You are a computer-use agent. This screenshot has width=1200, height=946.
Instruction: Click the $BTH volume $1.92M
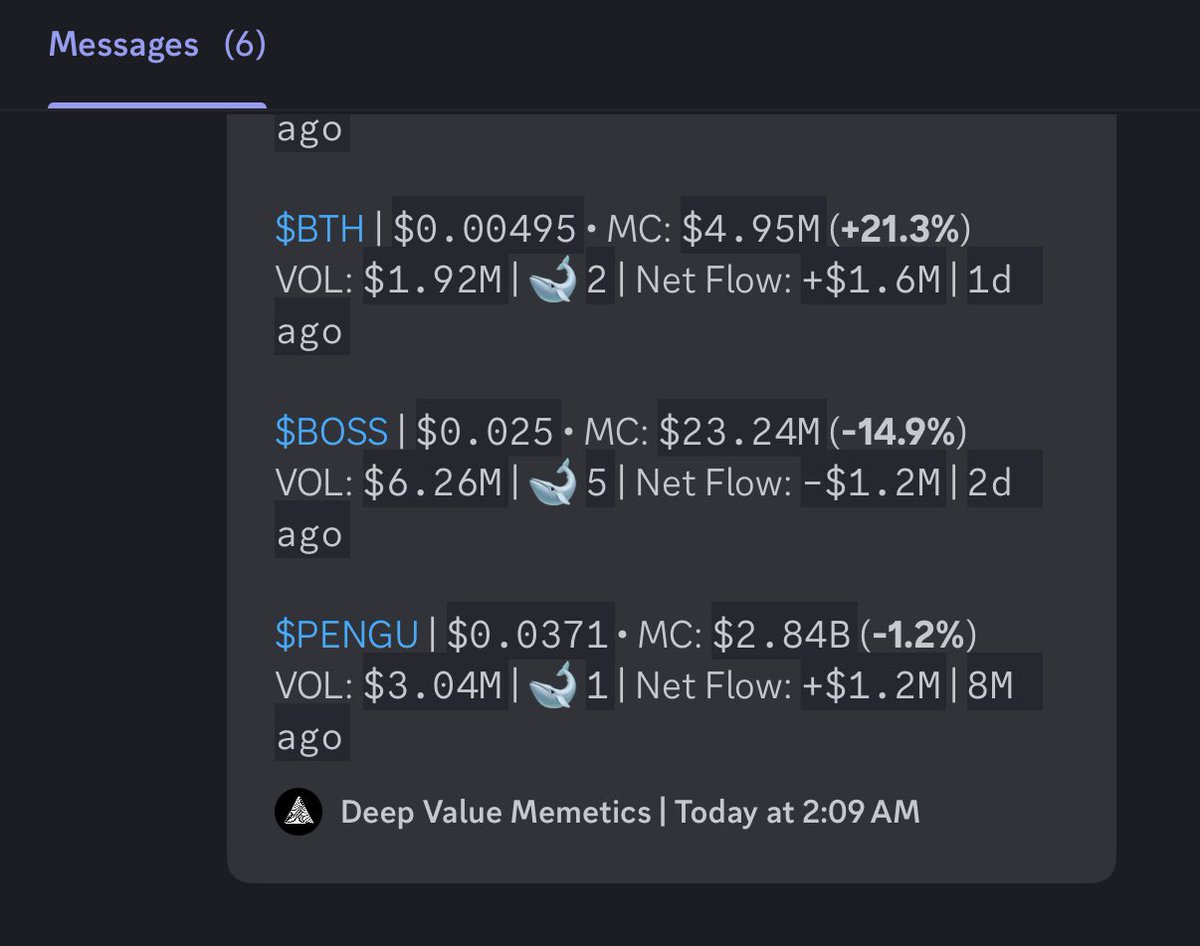click(x=433, y=281)
